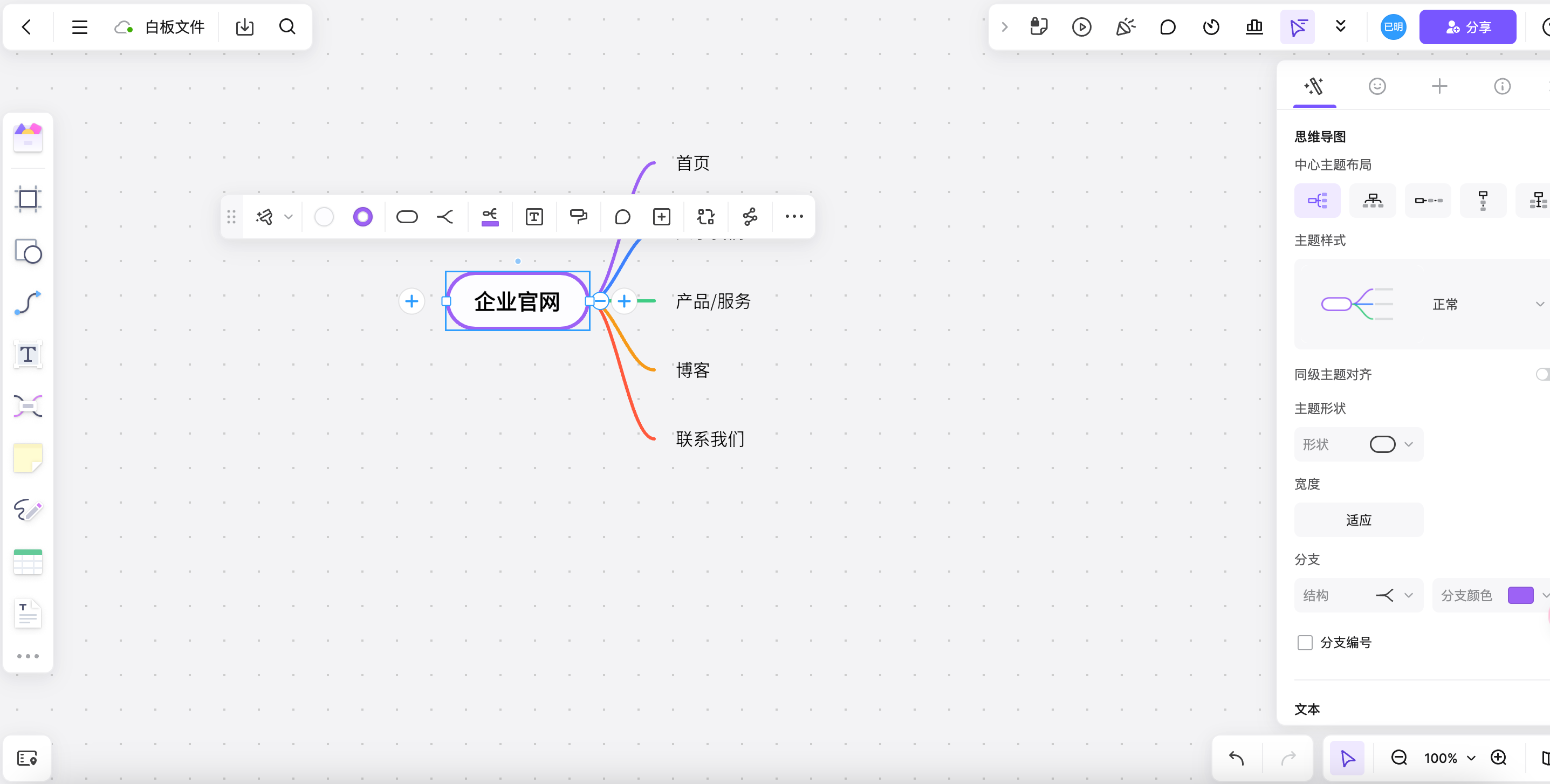Collapse the top toolbar right arrow
1550x784 pixels.
point(1004,27)
